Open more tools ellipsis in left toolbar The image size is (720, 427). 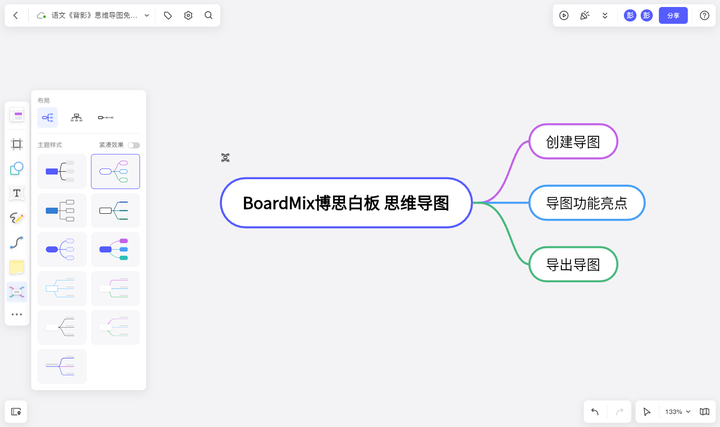click(x=17, y=315)
